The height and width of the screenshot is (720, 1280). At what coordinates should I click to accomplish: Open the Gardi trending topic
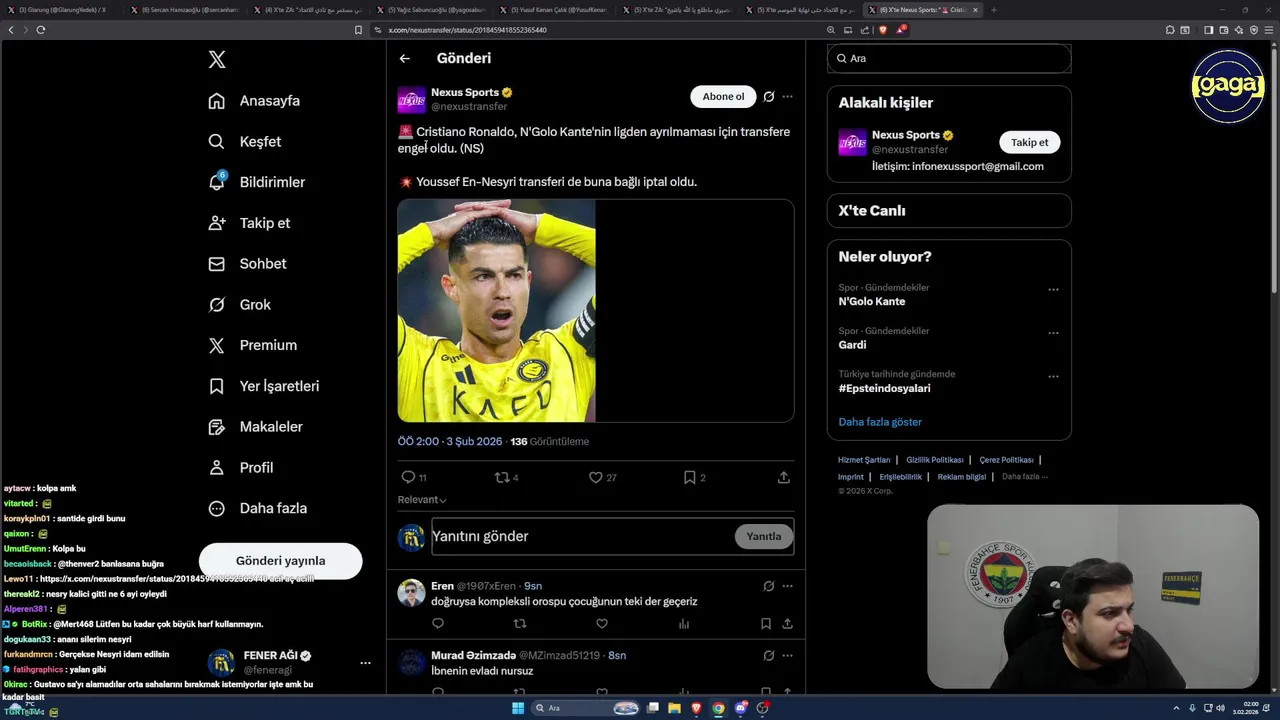(x=852, y=345)
